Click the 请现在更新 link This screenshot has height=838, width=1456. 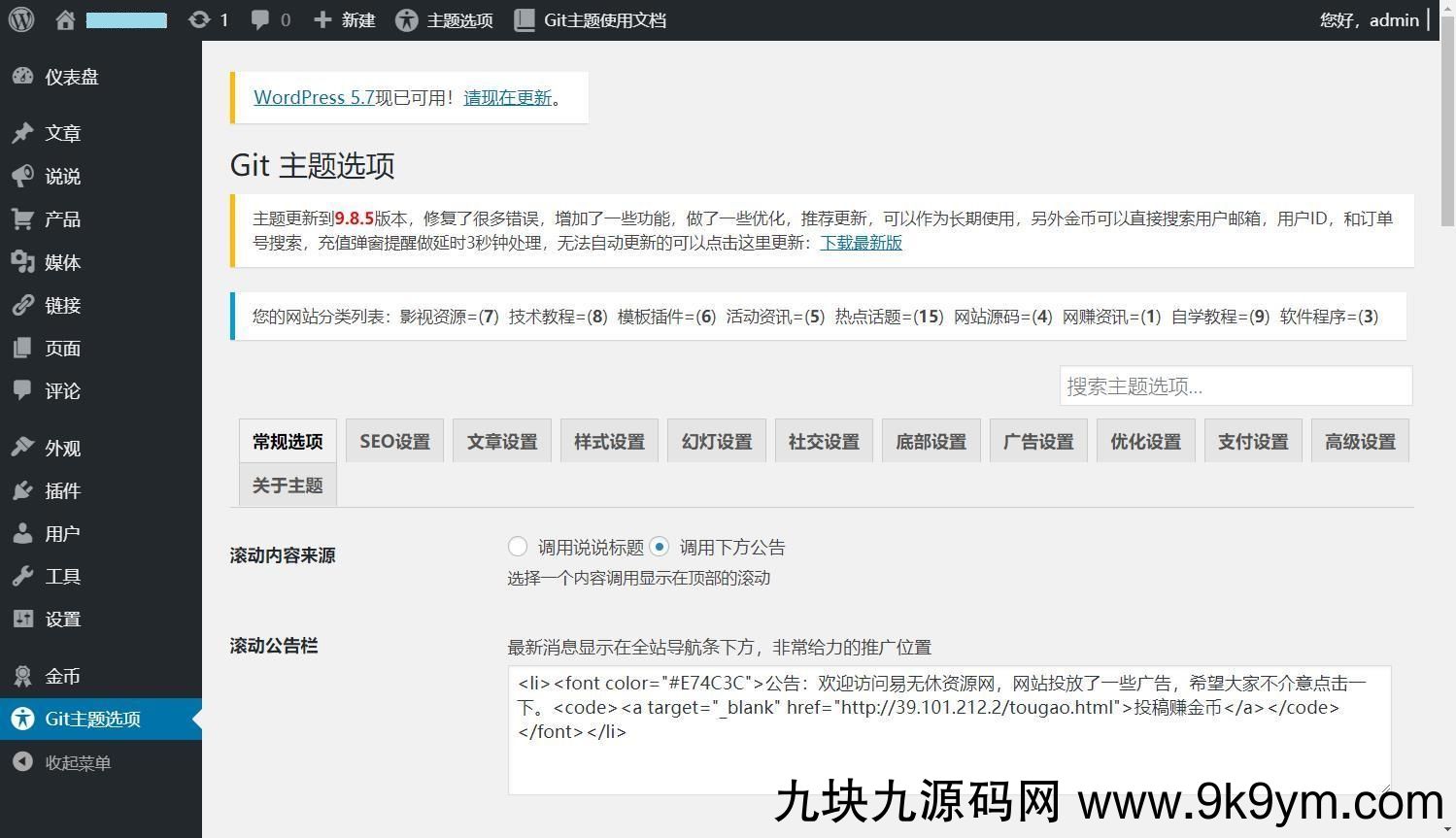(x=508, y=97)
